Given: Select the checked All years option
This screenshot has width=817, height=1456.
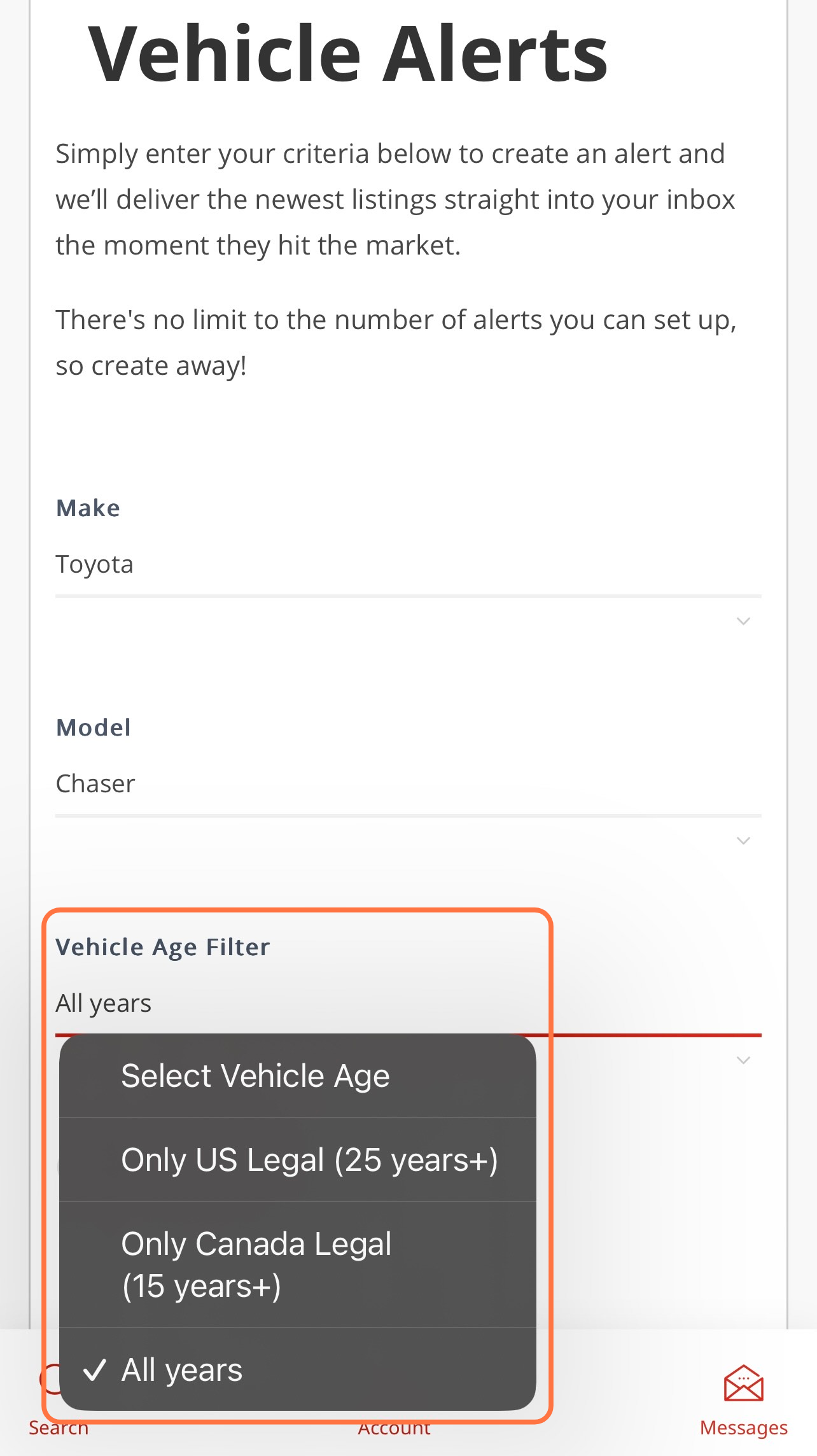Looking at the screenshot, I should tap(298, 1369).
